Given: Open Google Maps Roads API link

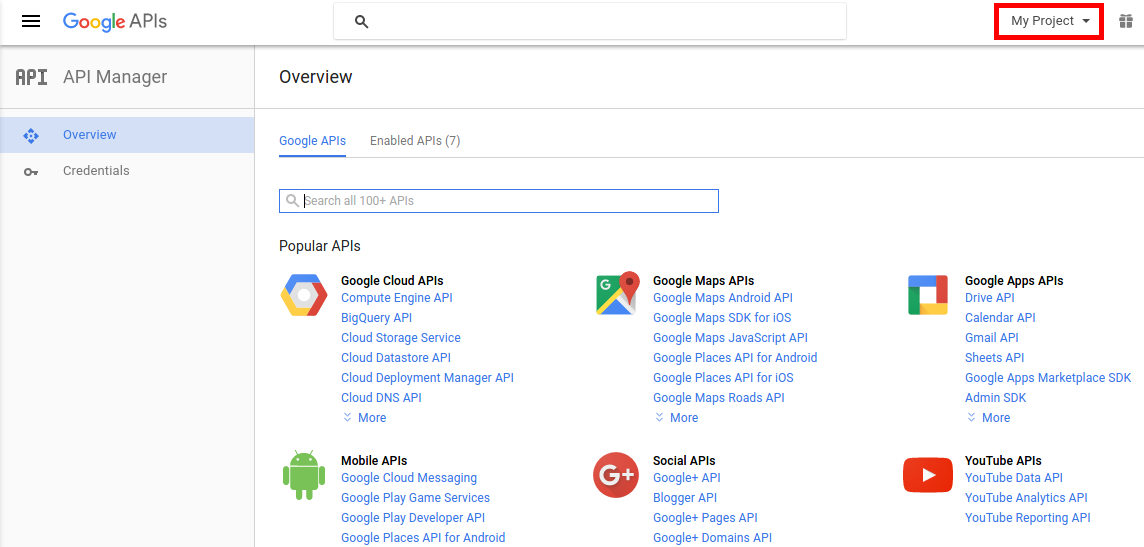Looking at the screenshot, I should [x=719, y=397].
